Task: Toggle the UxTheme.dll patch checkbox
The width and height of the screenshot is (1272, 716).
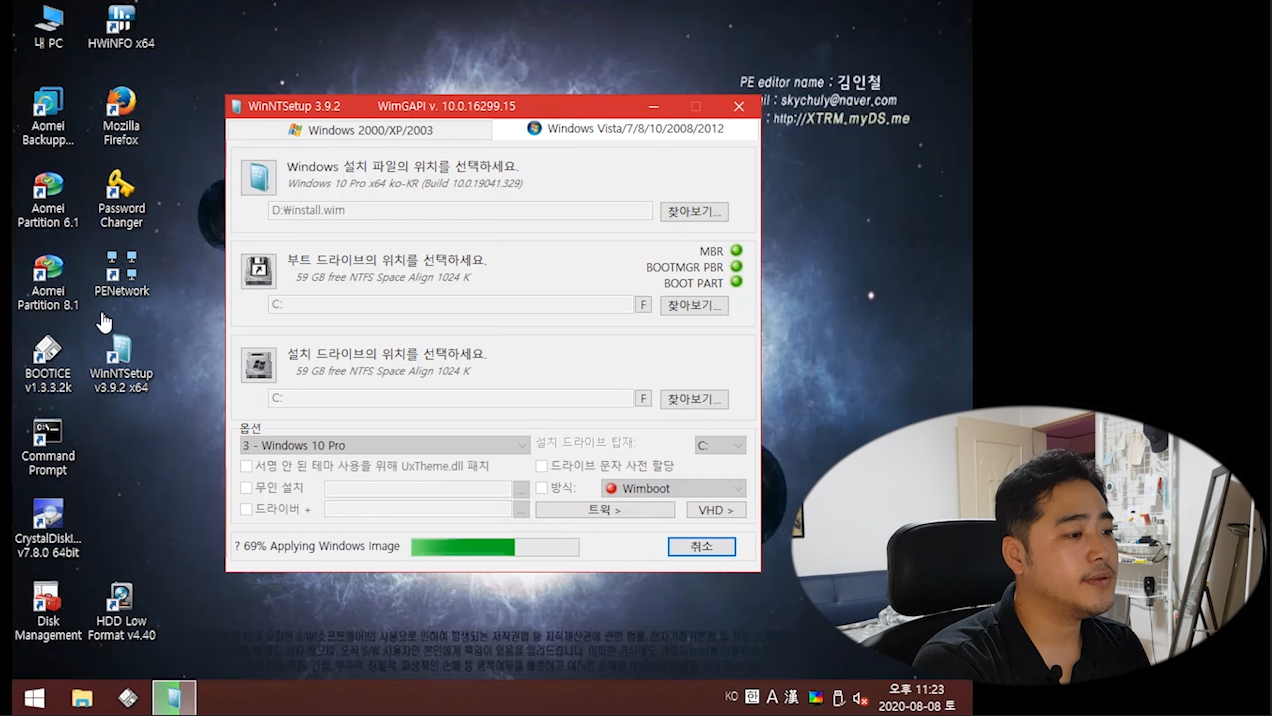Action: [246, 466]
